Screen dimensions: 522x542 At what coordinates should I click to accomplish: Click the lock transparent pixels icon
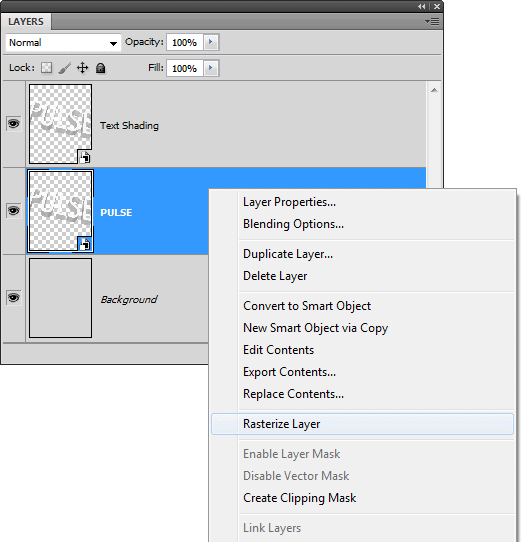click(47, 68)
